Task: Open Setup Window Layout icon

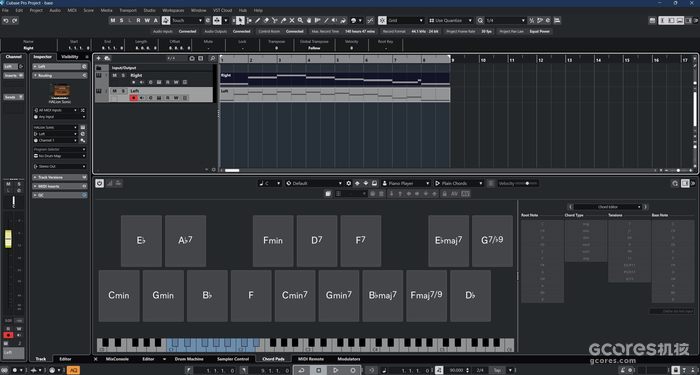Action: tap(652, 21)
